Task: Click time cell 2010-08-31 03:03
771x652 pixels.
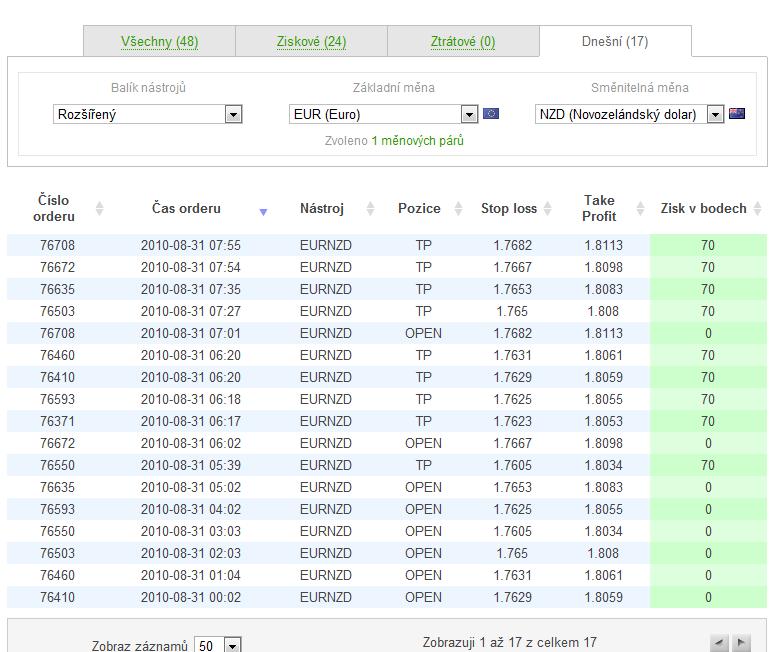Action: [191, 532]
